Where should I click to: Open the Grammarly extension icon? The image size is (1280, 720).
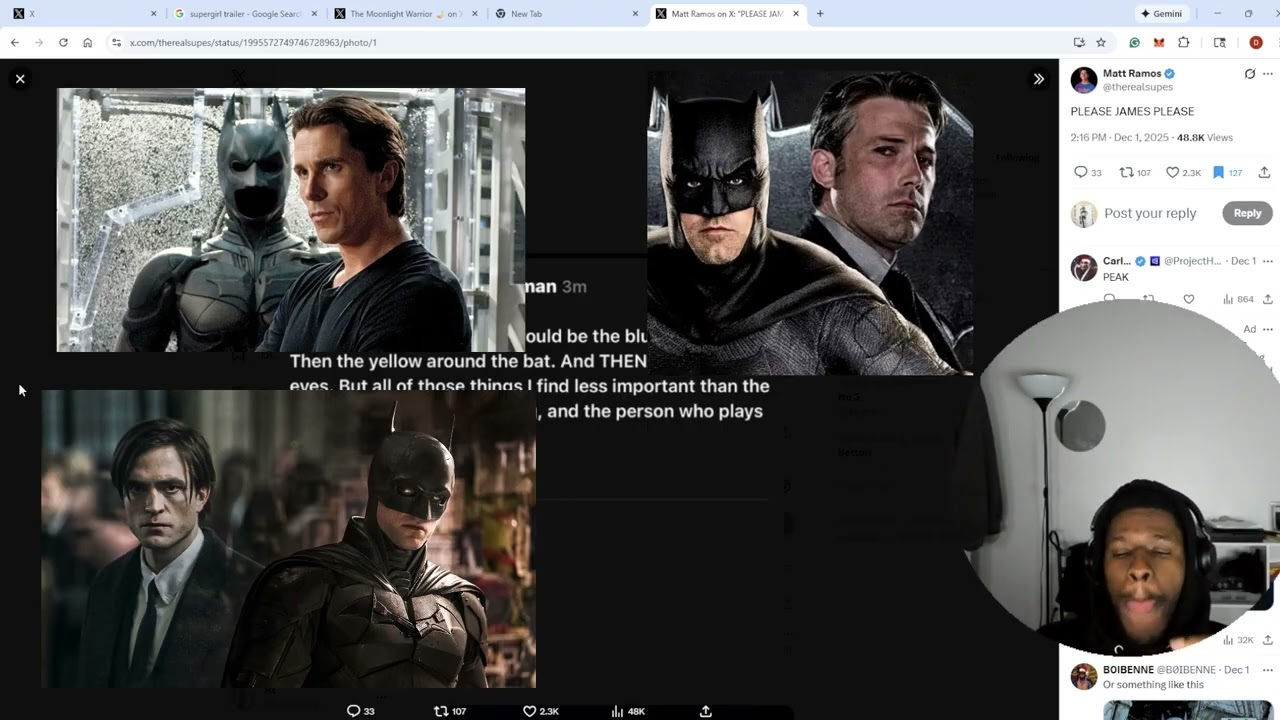click(1134, 43)
